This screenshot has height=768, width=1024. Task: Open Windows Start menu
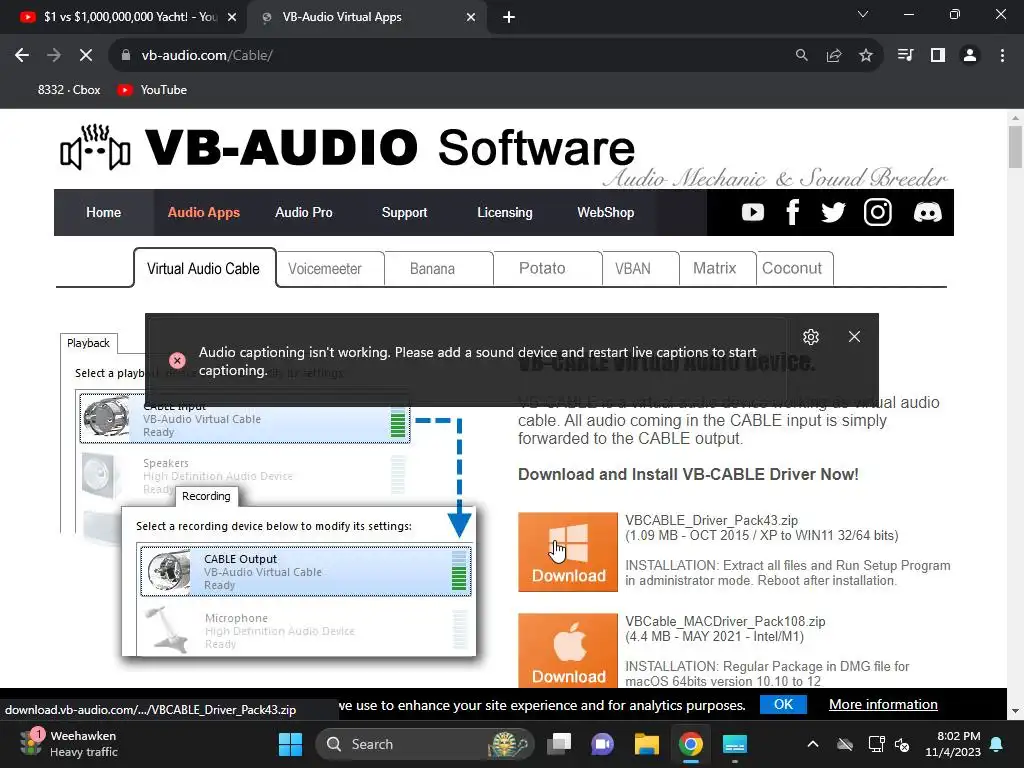pyautogui.click(x=291, y=744)
